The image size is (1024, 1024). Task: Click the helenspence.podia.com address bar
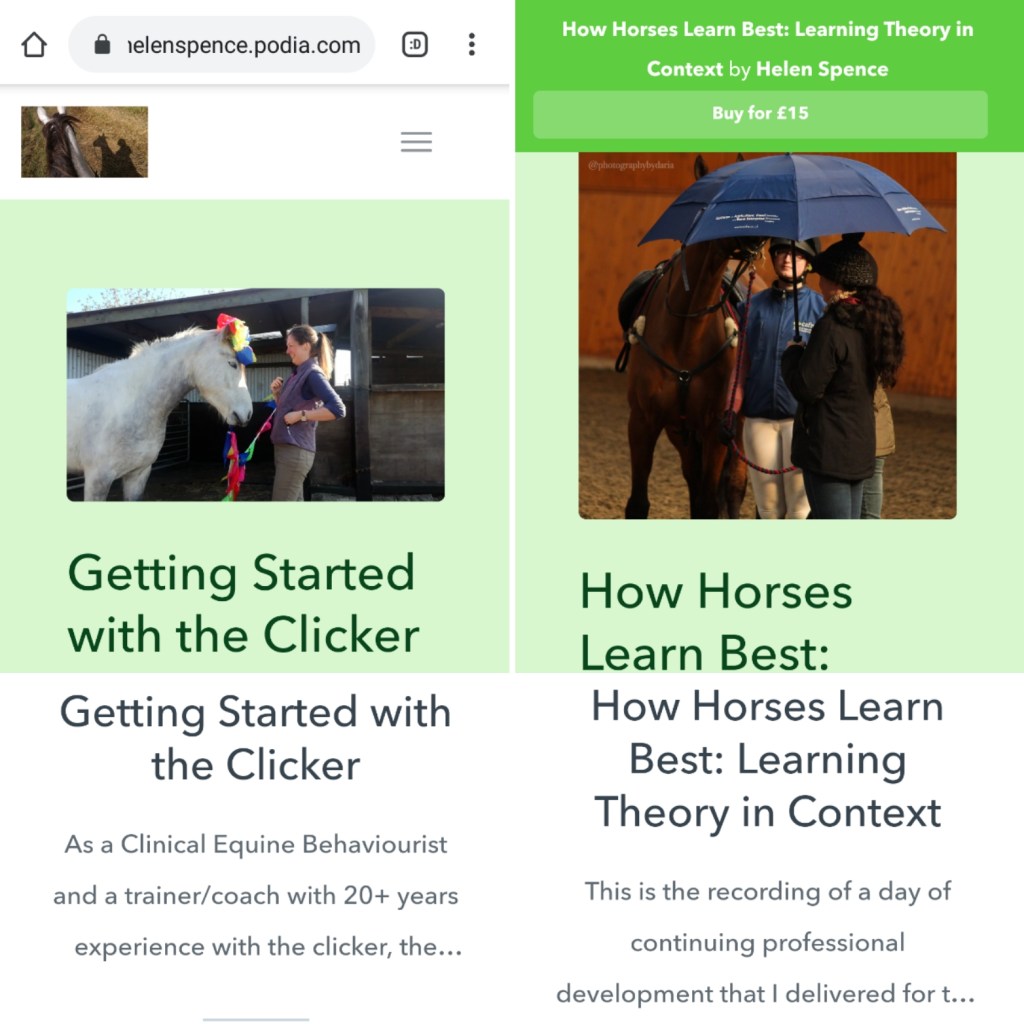(222, 44)
